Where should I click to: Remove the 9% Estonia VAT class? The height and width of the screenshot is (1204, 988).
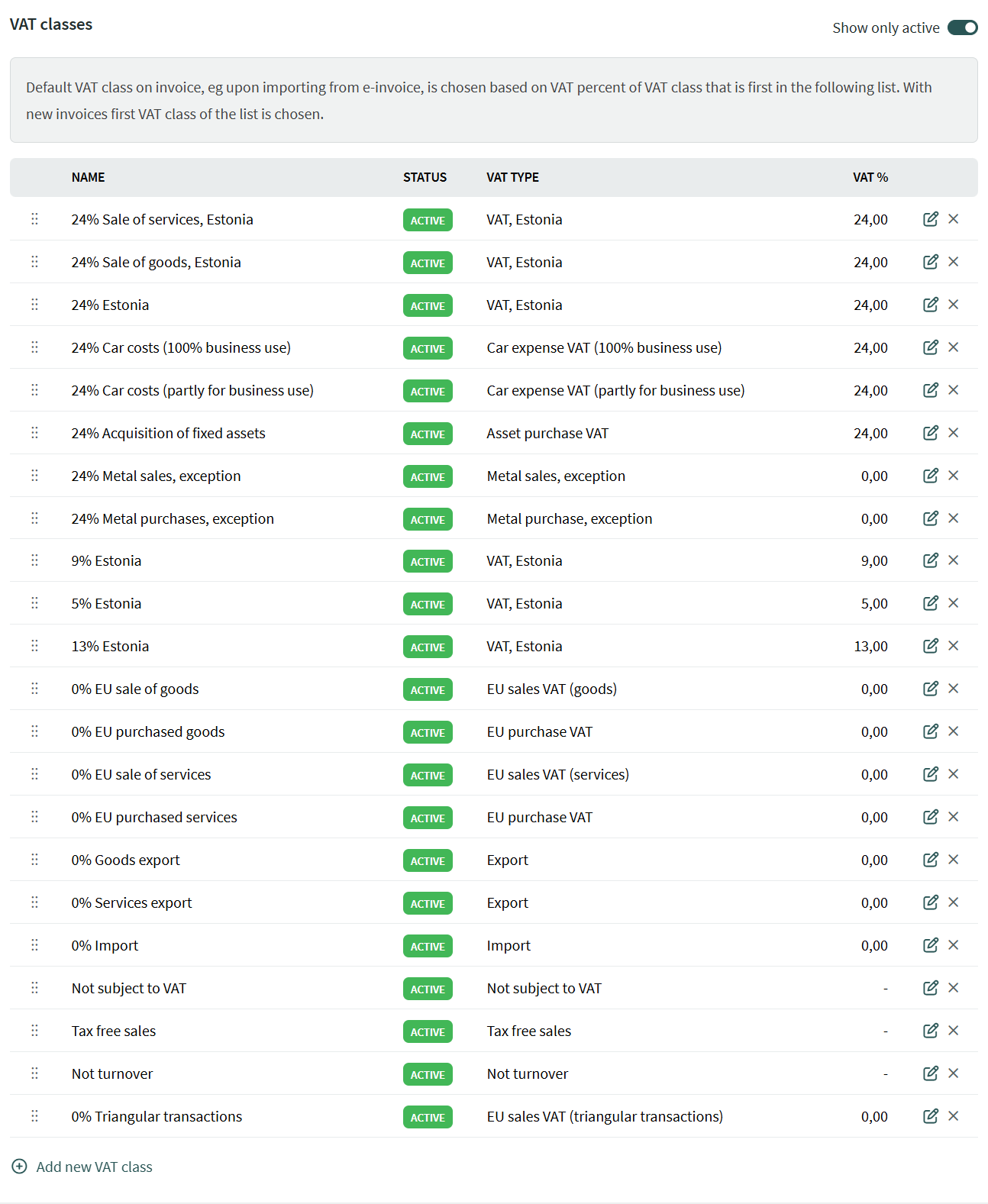[953, 560]
